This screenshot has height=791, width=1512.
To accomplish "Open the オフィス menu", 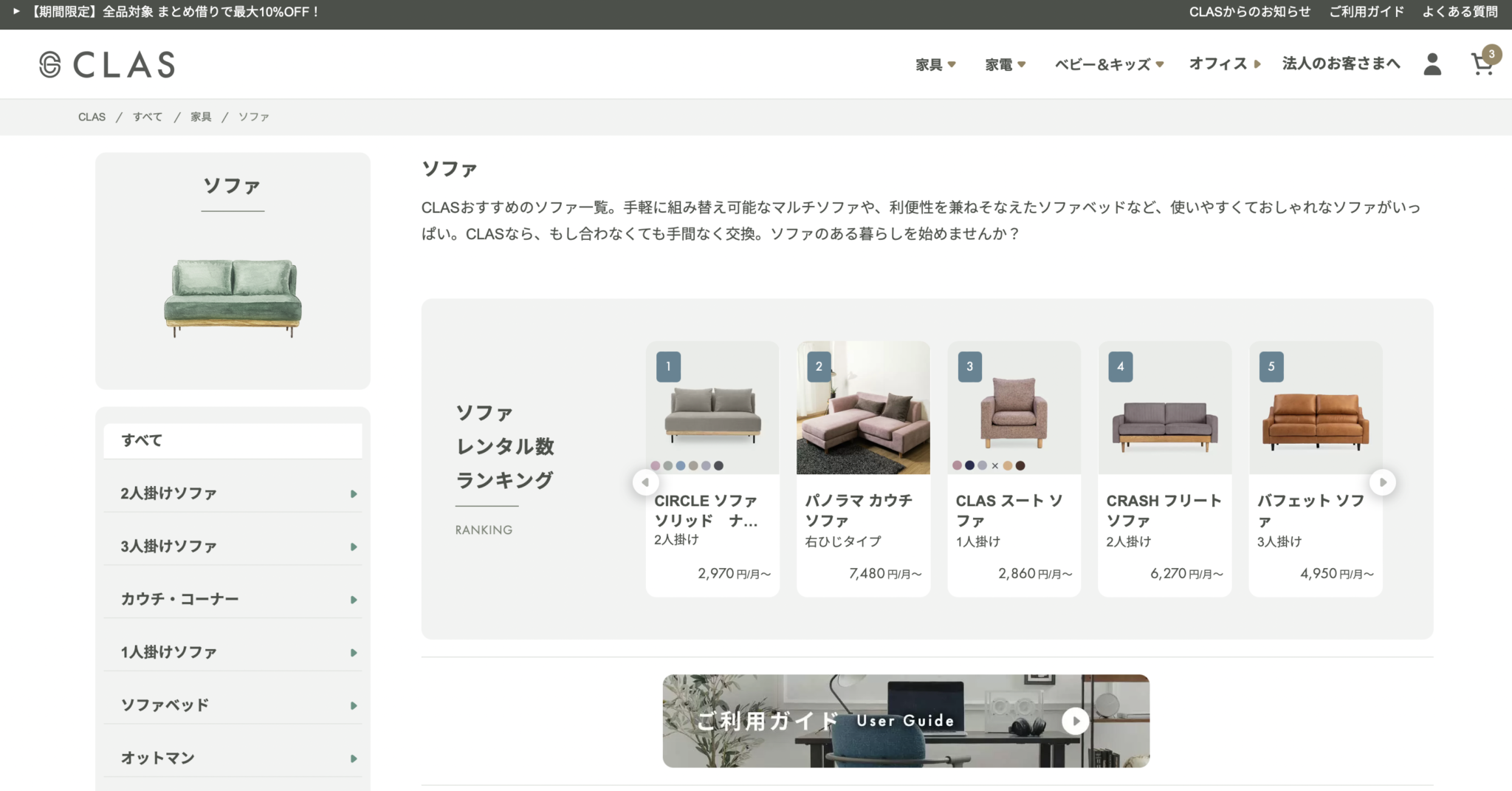I will click(1225, 64).
